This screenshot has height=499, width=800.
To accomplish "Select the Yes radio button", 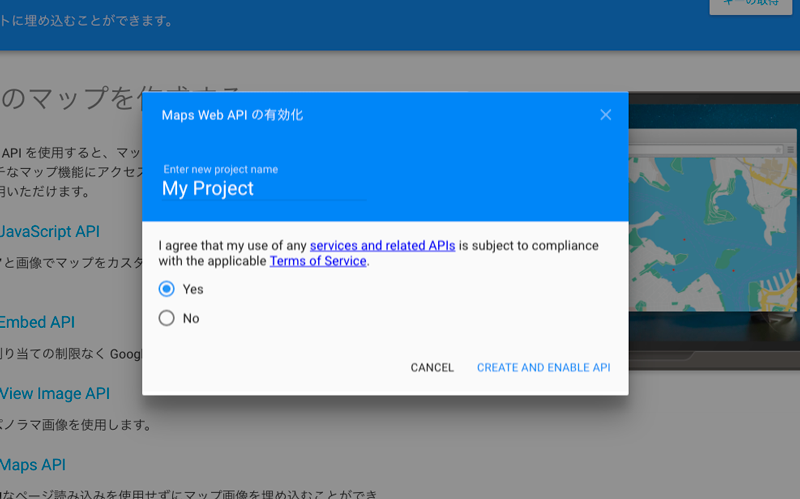I will click(x=166, y=289).
